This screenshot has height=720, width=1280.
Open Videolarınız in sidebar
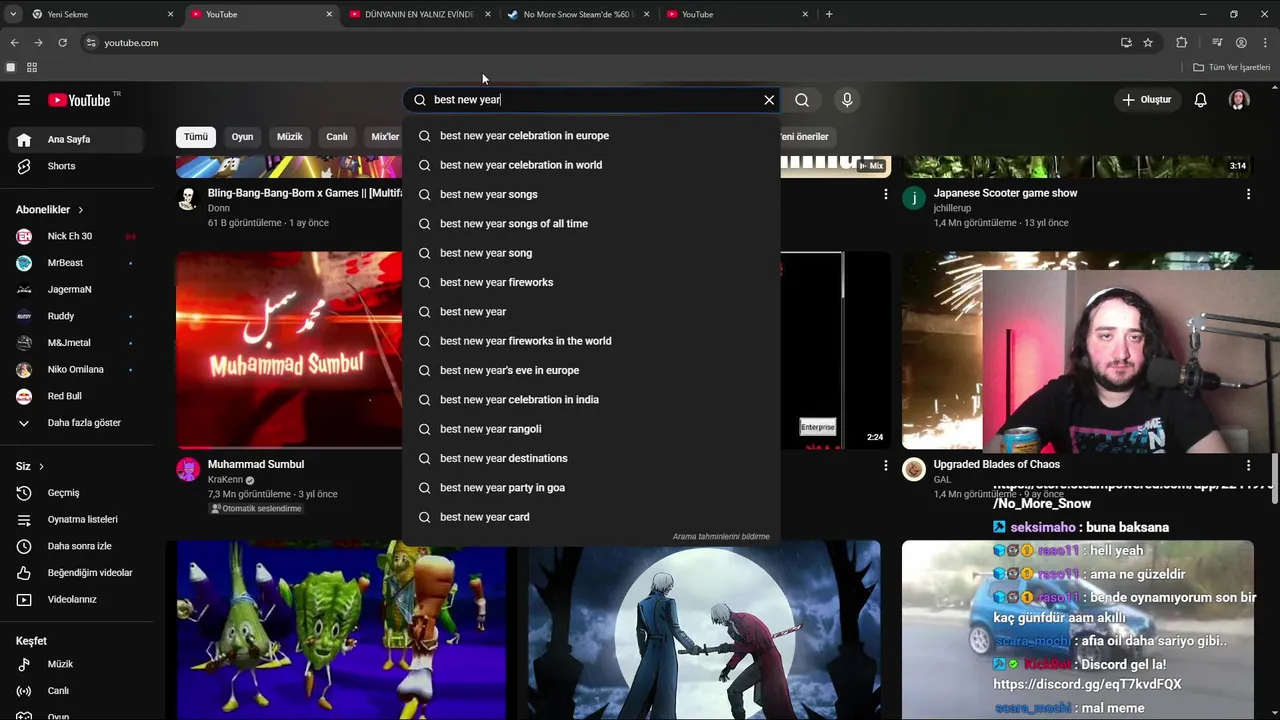coord(78,599)
